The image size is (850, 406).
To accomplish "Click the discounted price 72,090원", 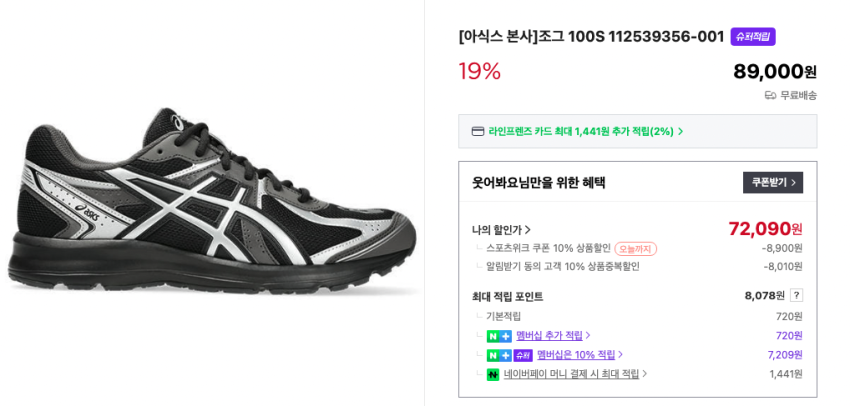I will pos(765,229).
